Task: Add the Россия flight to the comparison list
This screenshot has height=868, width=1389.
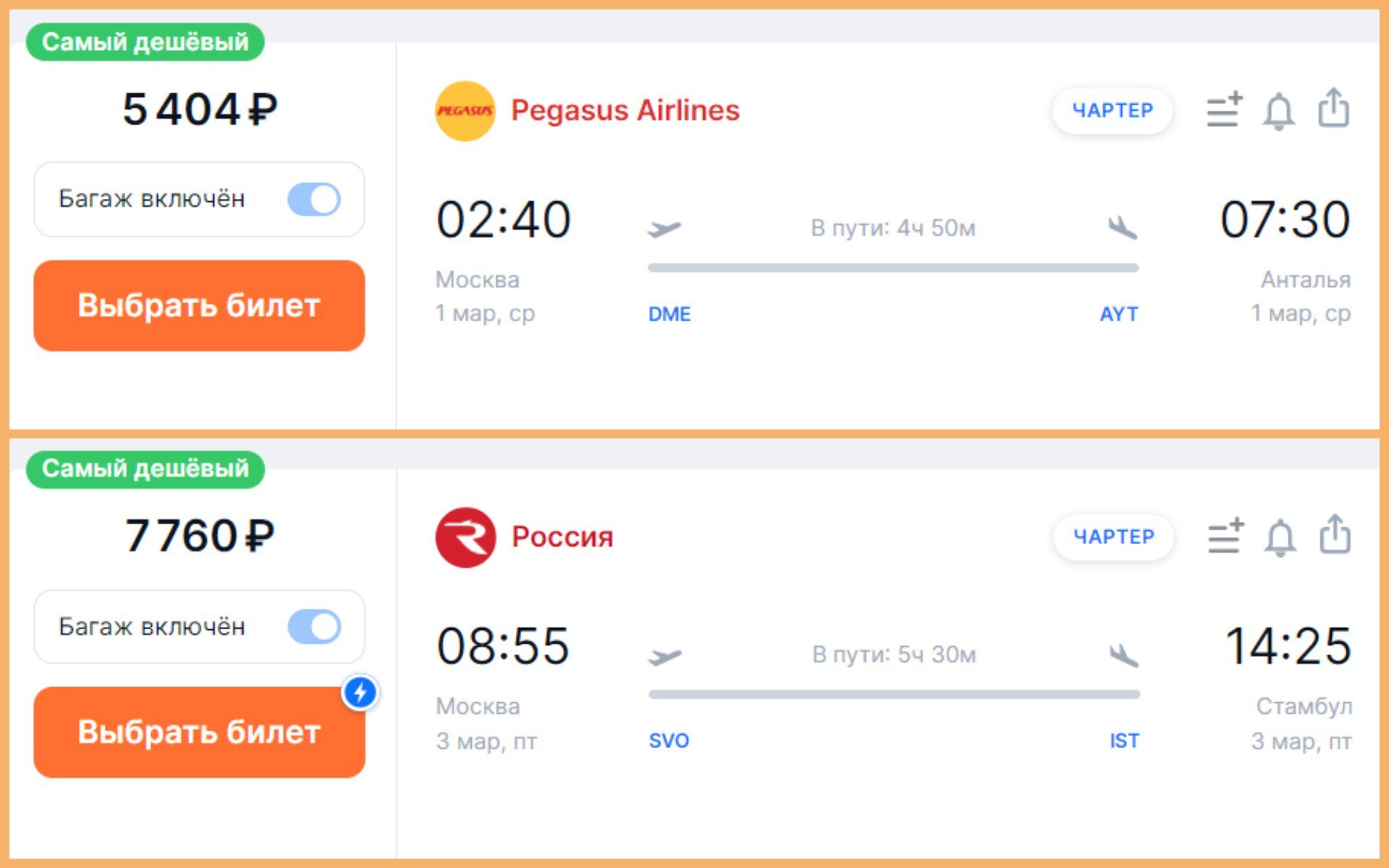Action: click(1226, 537)
